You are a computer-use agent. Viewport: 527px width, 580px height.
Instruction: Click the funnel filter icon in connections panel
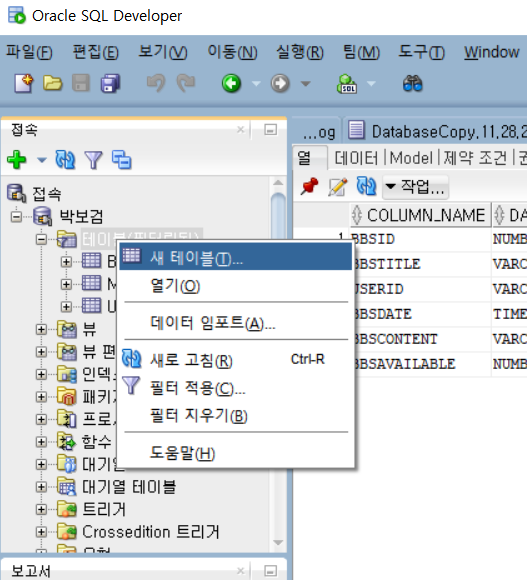click(93, 160)
